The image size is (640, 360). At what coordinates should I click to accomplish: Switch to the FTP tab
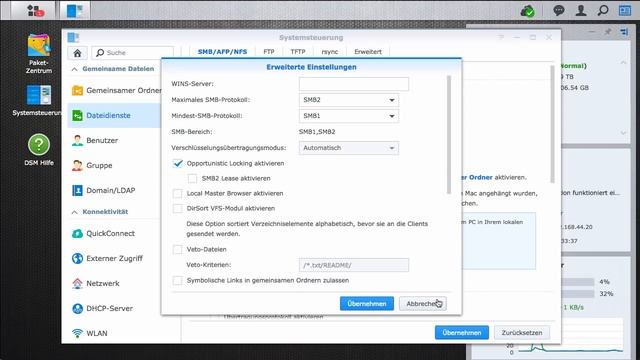click(269, 52)
